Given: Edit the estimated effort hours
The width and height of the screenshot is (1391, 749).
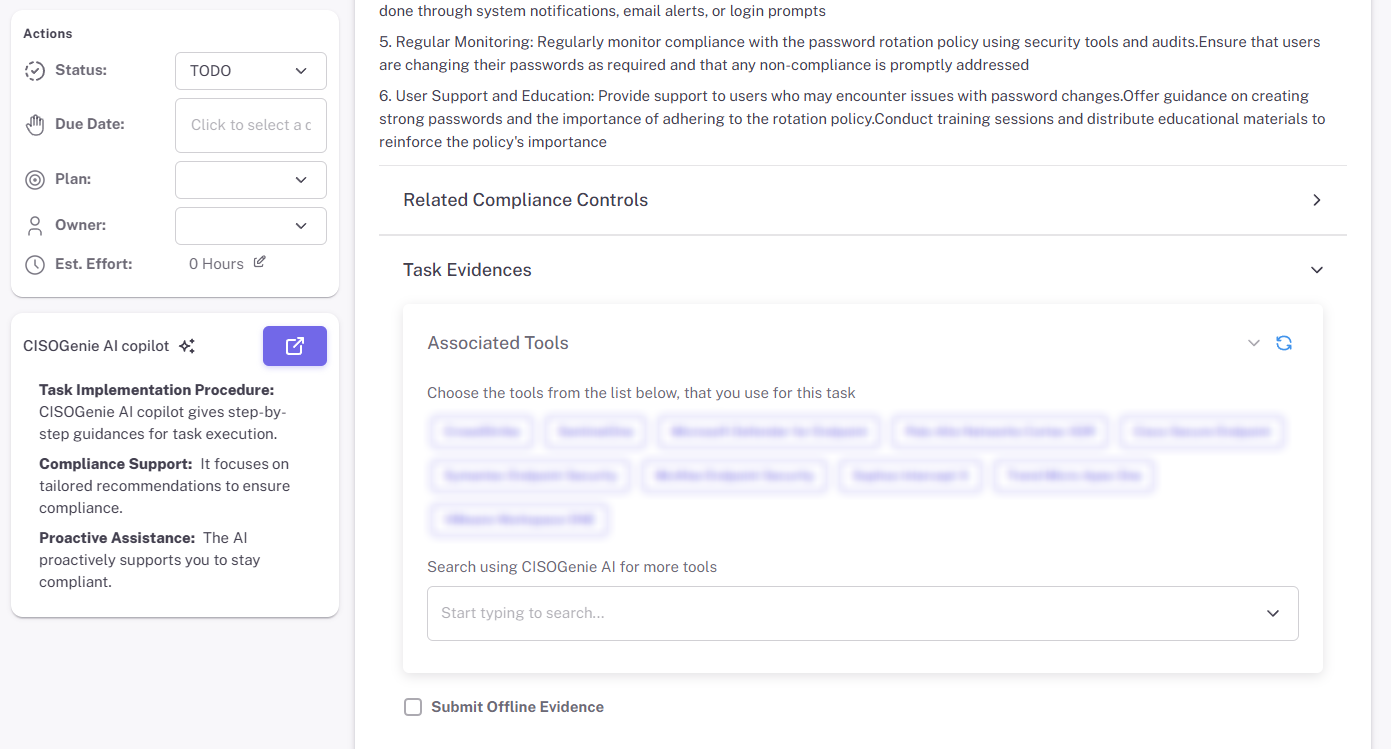Looking at the screenshot, I should click(x=260, y=262).
